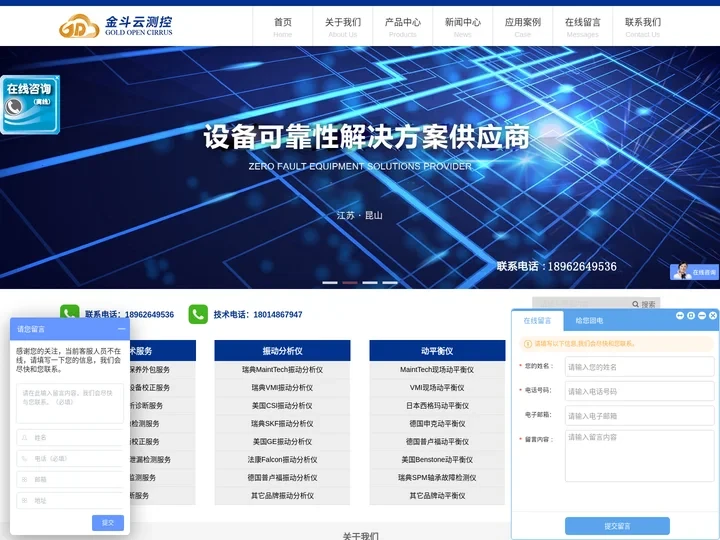Open 日本西格玛动平衡仪 link

coord(437,405)
